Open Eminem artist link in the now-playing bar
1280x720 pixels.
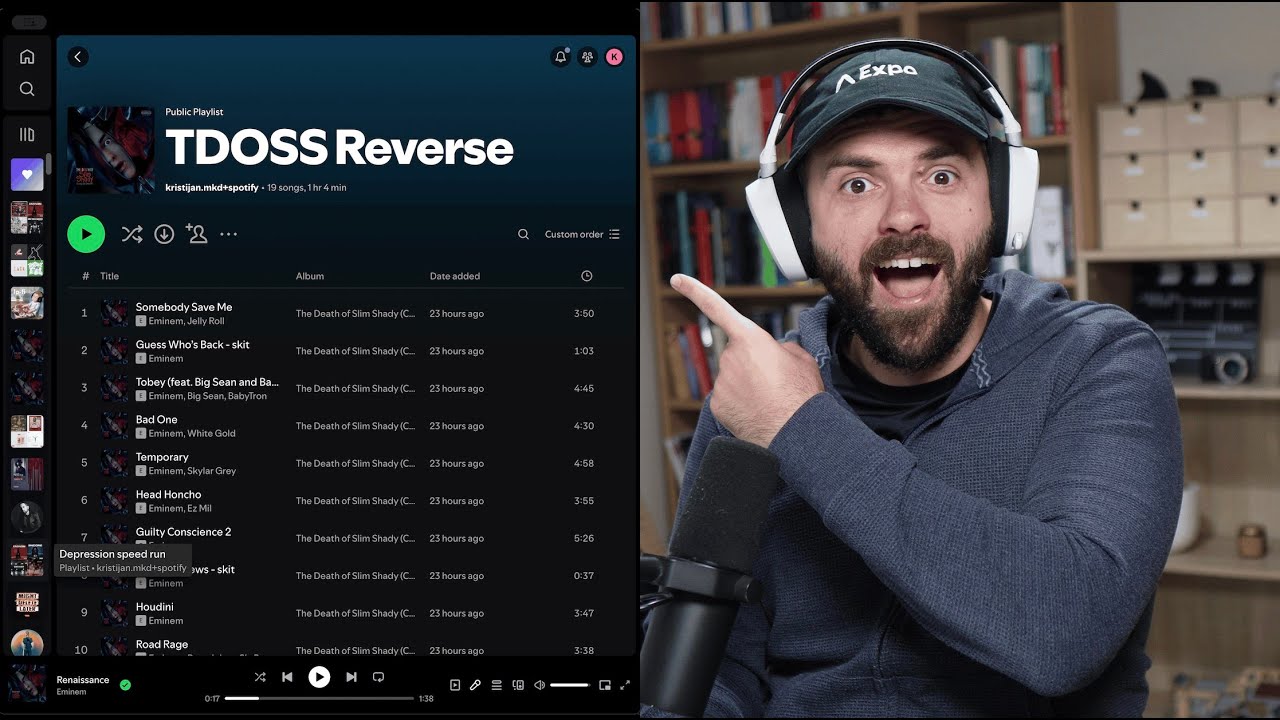[x=71, y=692]
